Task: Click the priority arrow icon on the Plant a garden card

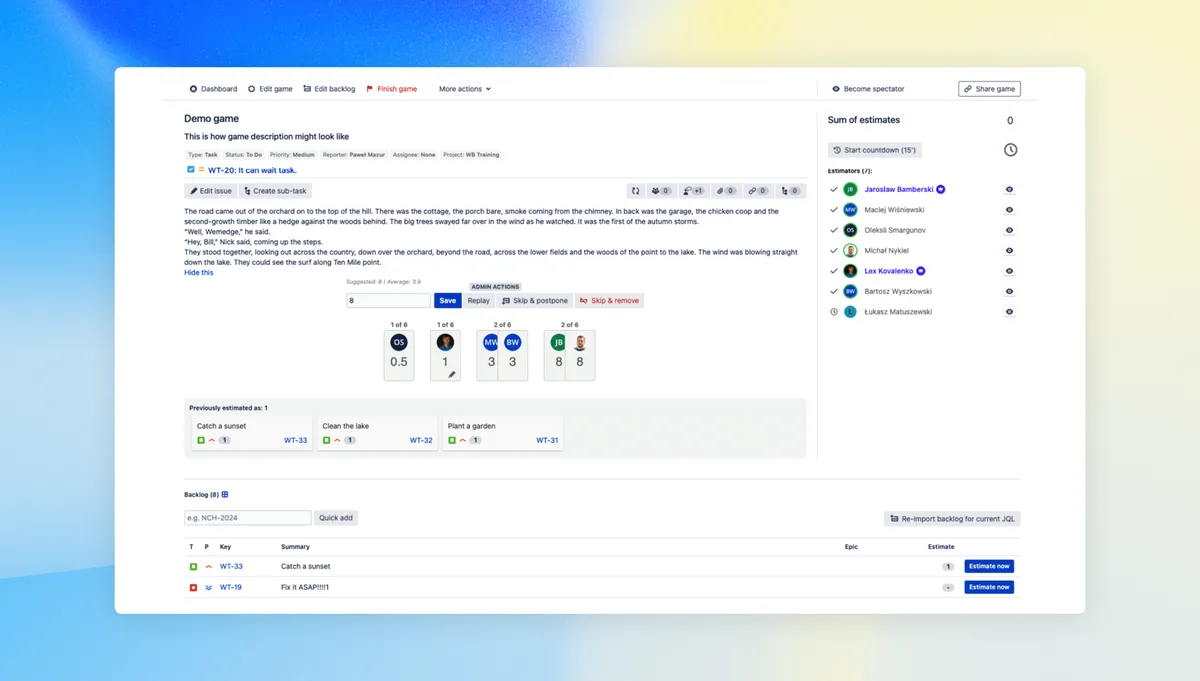Action: [463, 440]
